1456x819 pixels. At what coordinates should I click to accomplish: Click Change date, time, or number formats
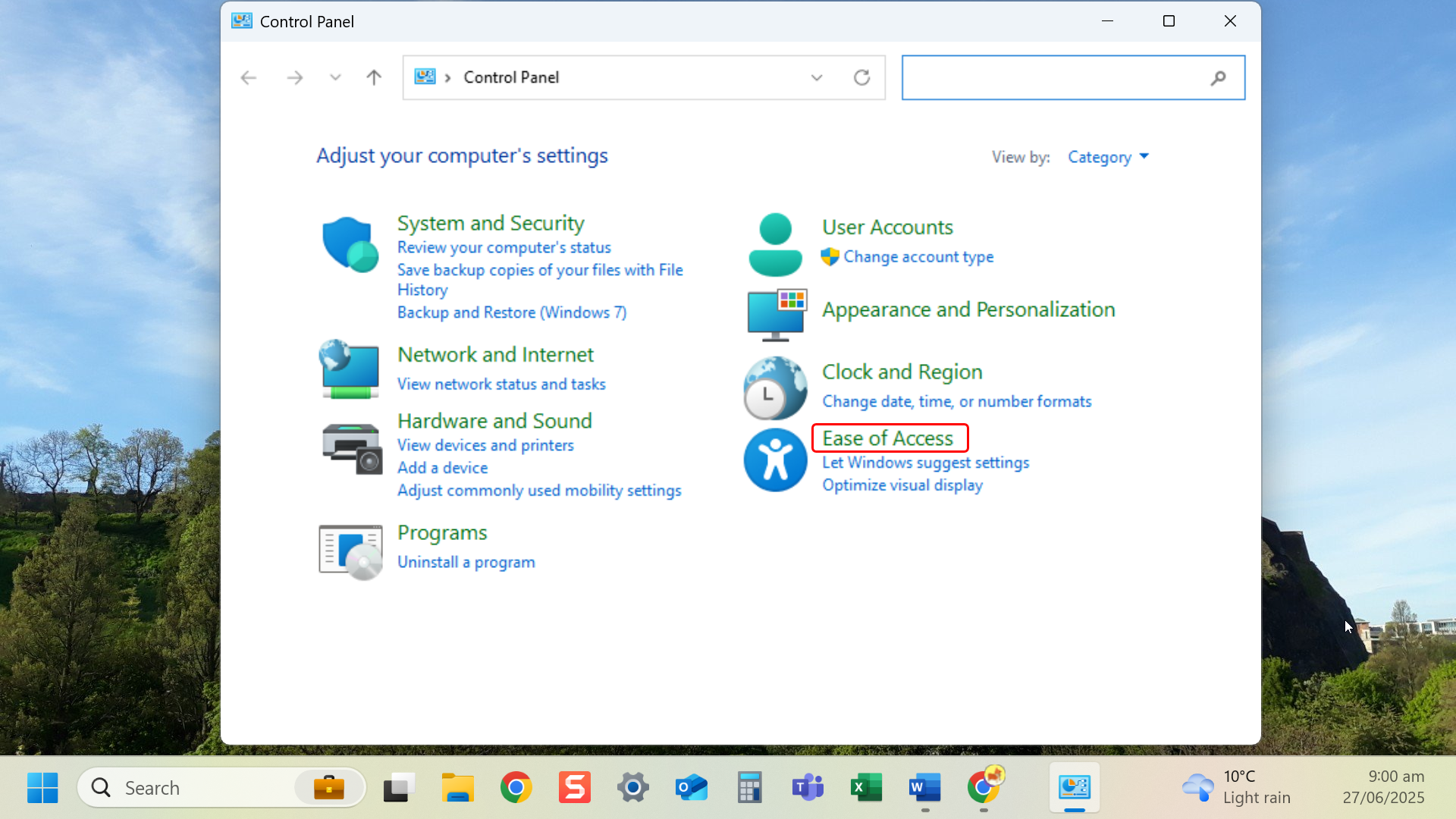956,401
